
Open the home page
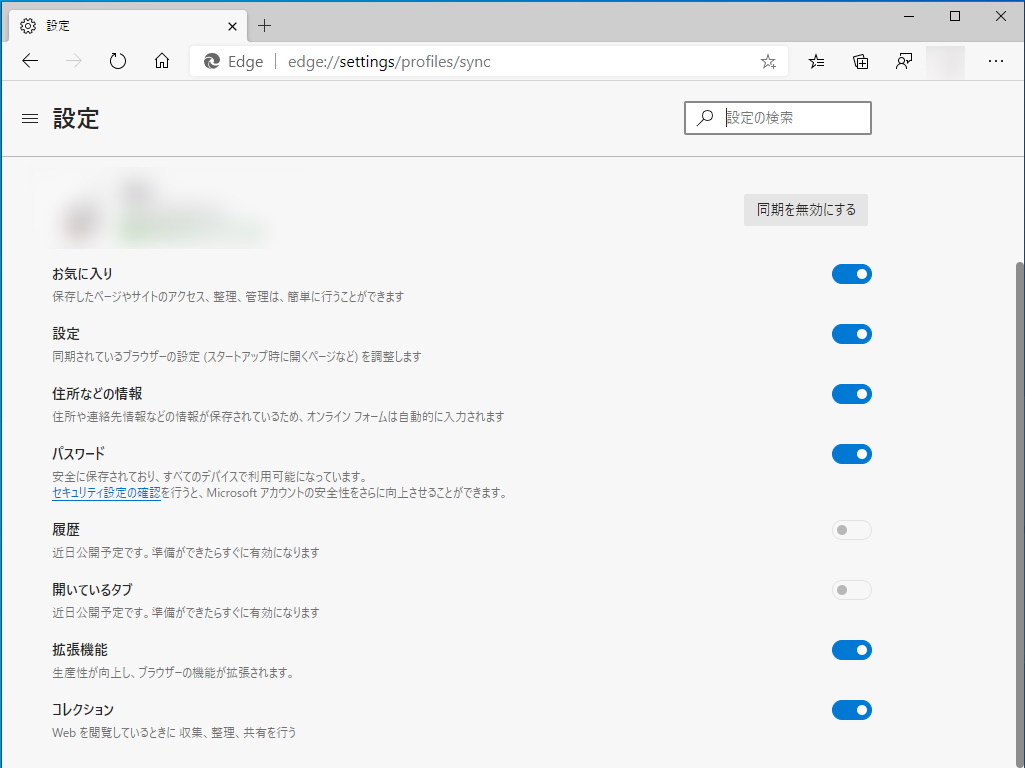point(161,61)
